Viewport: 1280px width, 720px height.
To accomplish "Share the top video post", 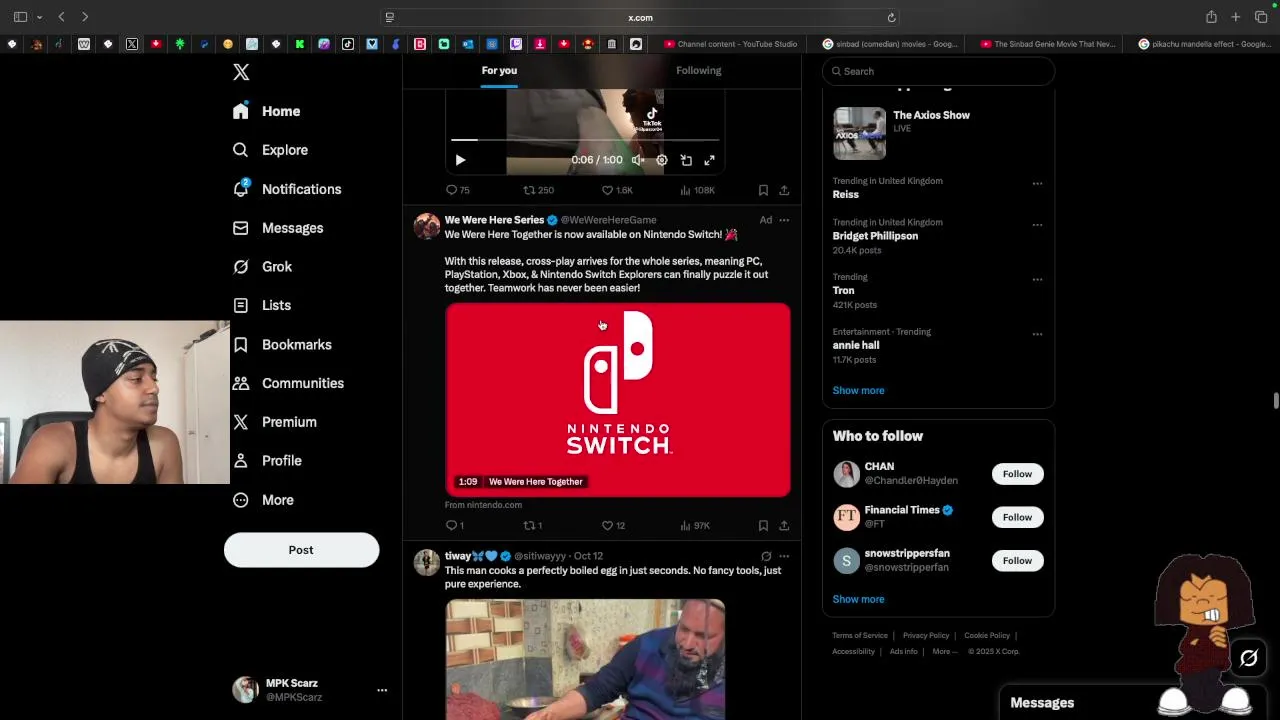I will coord(784,190).
